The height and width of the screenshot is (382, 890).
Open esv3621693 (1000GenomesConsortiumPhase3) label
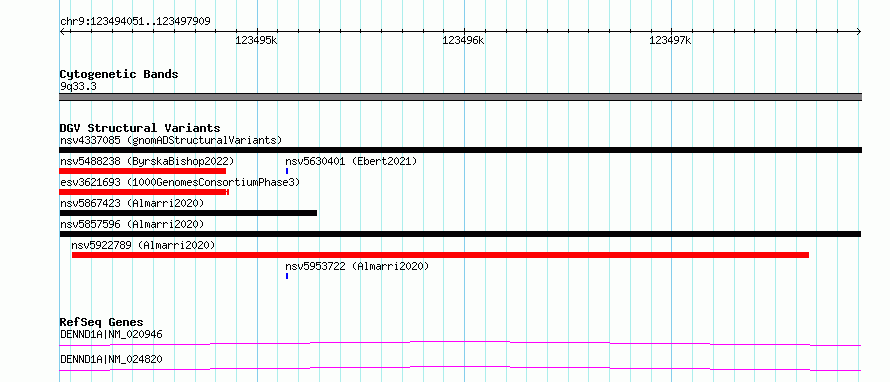tap(180, 183)
